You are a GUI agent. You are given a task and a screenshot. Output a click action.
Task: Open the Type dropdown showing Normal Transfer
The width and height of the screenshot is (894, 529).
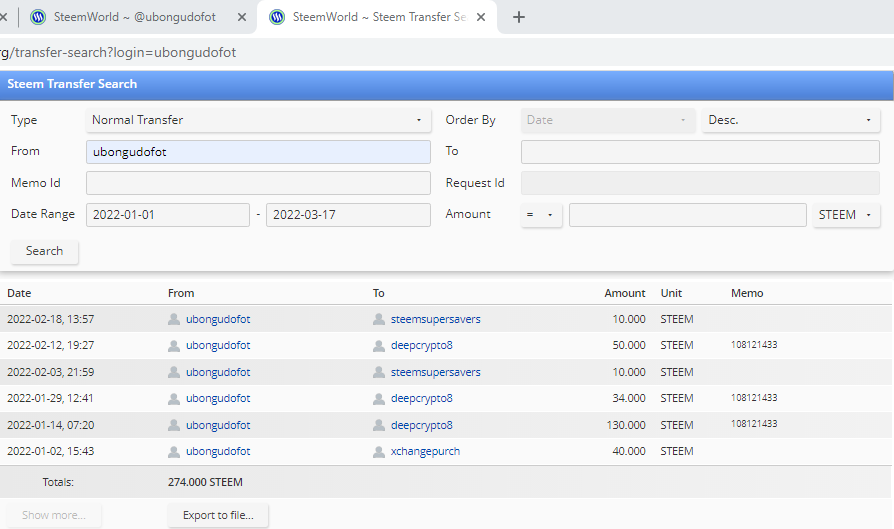coord(258,120)
